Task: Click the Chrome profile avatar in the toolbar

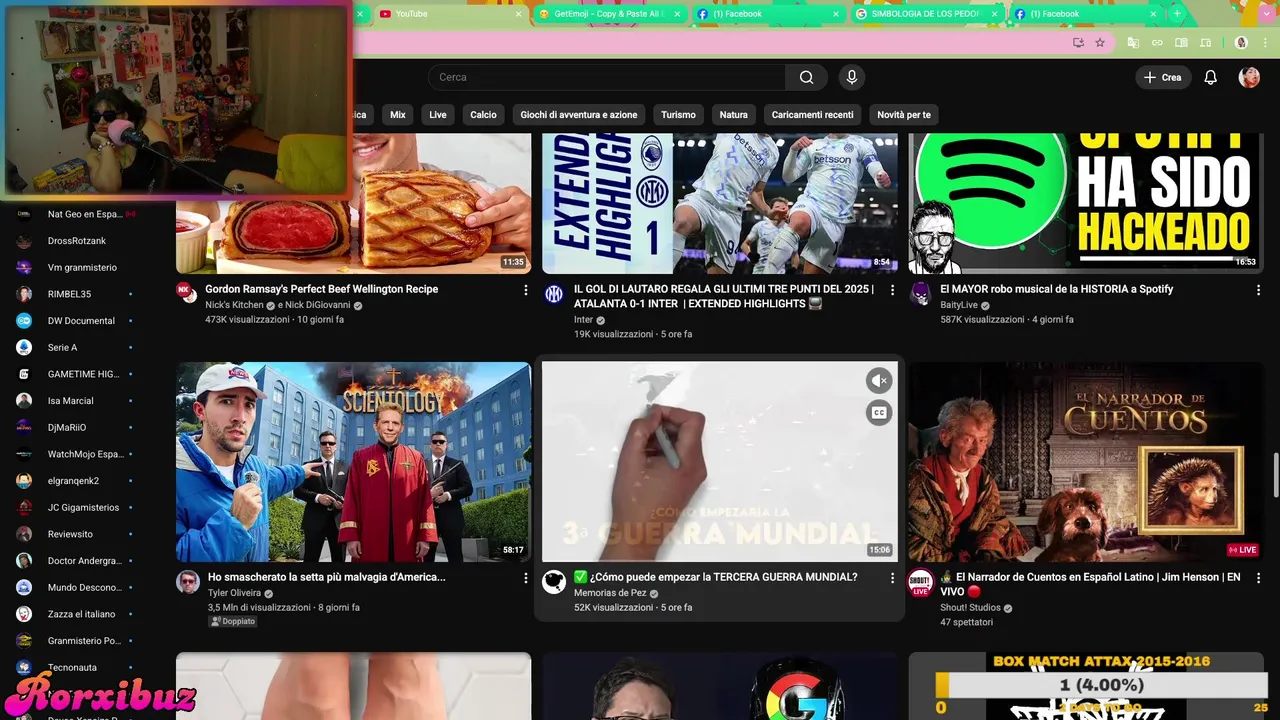Action: click(1241, 43)
